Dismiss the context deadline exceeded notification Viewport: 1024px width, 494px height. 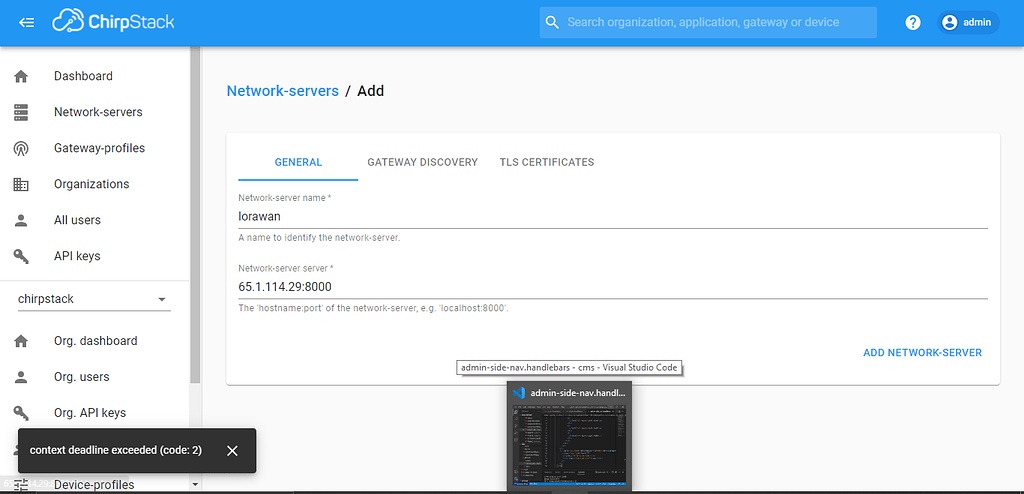pyautogui.click(x=232, y=451)
